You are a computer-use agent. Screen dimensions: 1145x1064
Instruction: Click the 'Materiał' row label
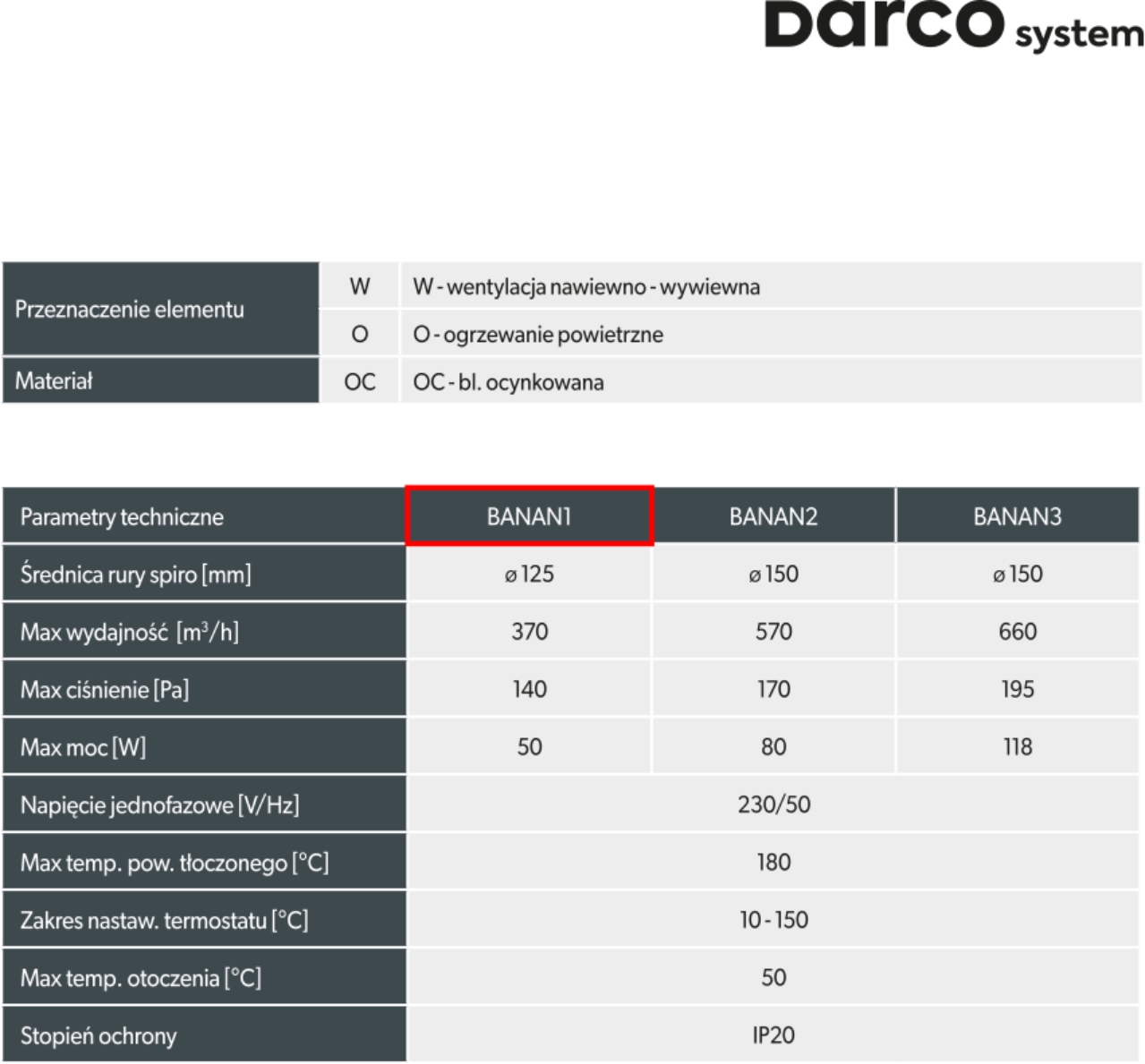(161, 381)
